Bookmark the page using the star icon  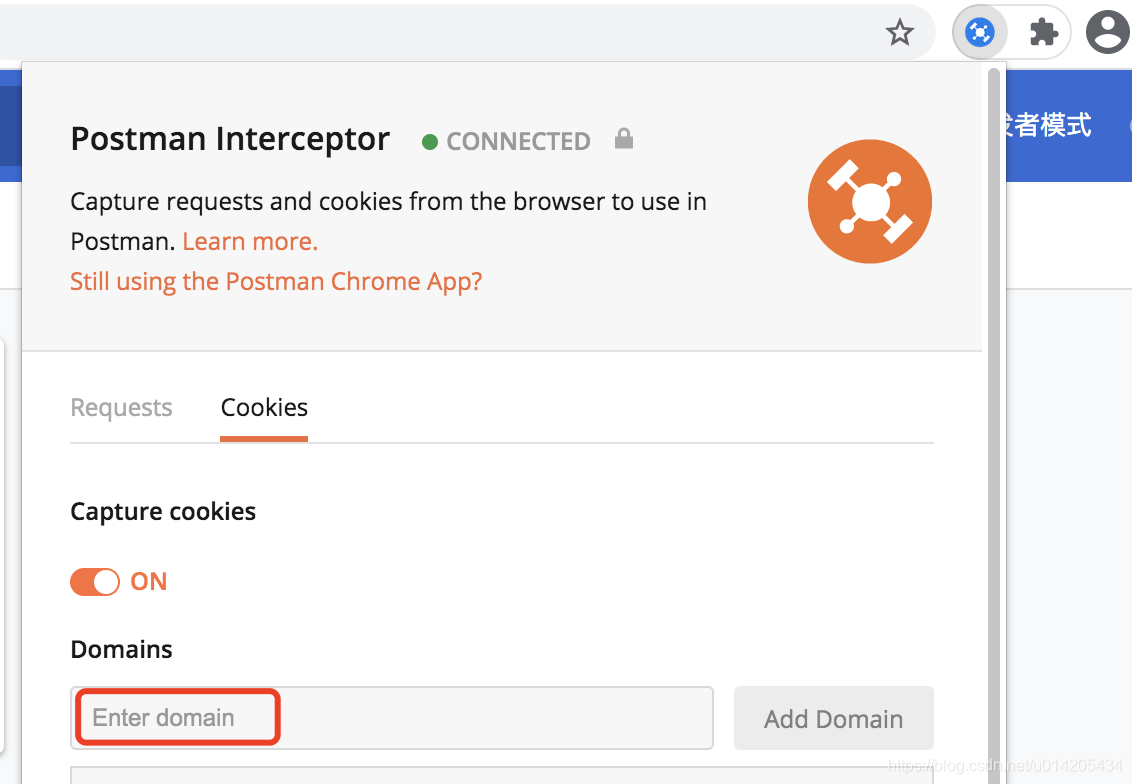tap(899, 32)
